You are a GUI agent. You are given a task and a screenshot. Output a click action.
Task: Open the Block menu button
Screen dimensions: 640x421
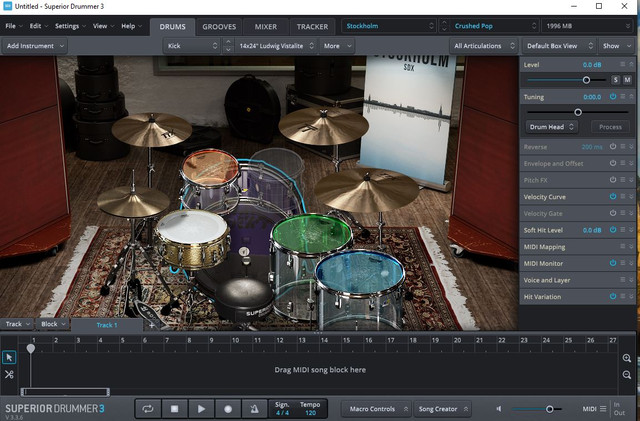pos(53,324)
